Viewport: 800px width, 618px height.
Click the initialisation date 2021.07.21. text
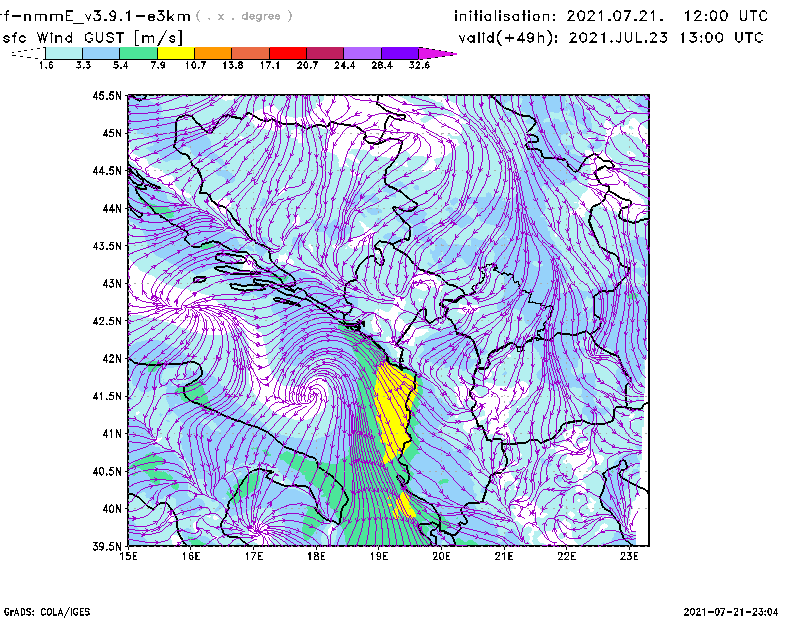pyautogui.click(x=615, y=16)
